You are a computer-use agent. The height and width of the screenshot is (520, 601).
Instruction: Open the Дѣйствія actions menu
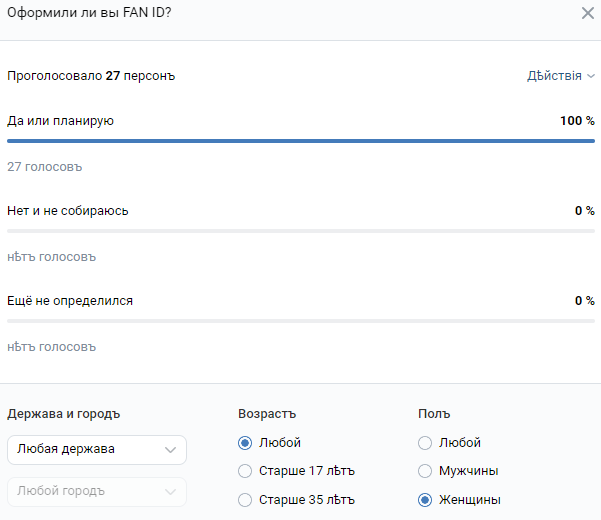point(560,76)
